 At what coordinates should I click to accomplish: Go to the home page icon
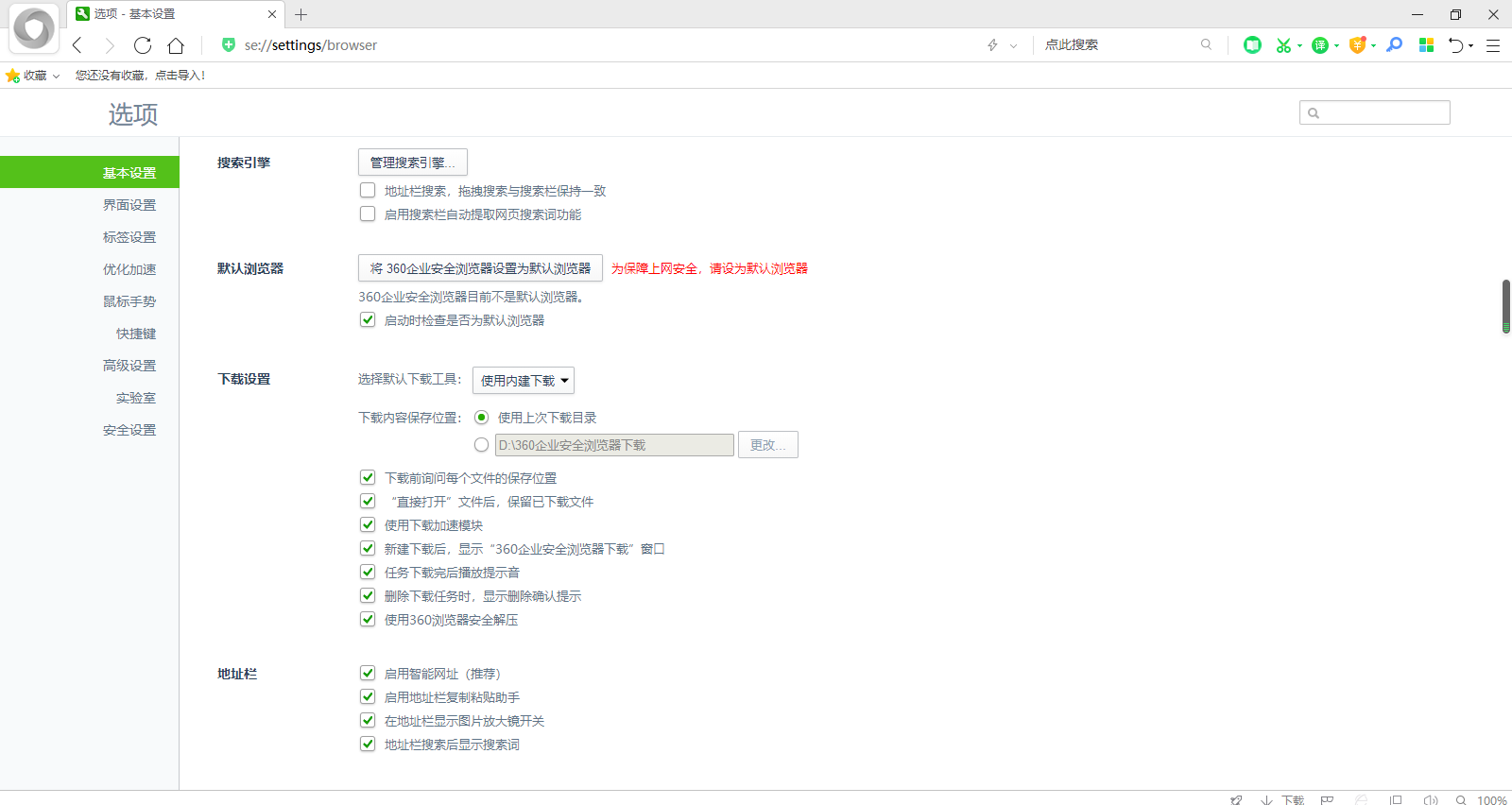[176, 45]
